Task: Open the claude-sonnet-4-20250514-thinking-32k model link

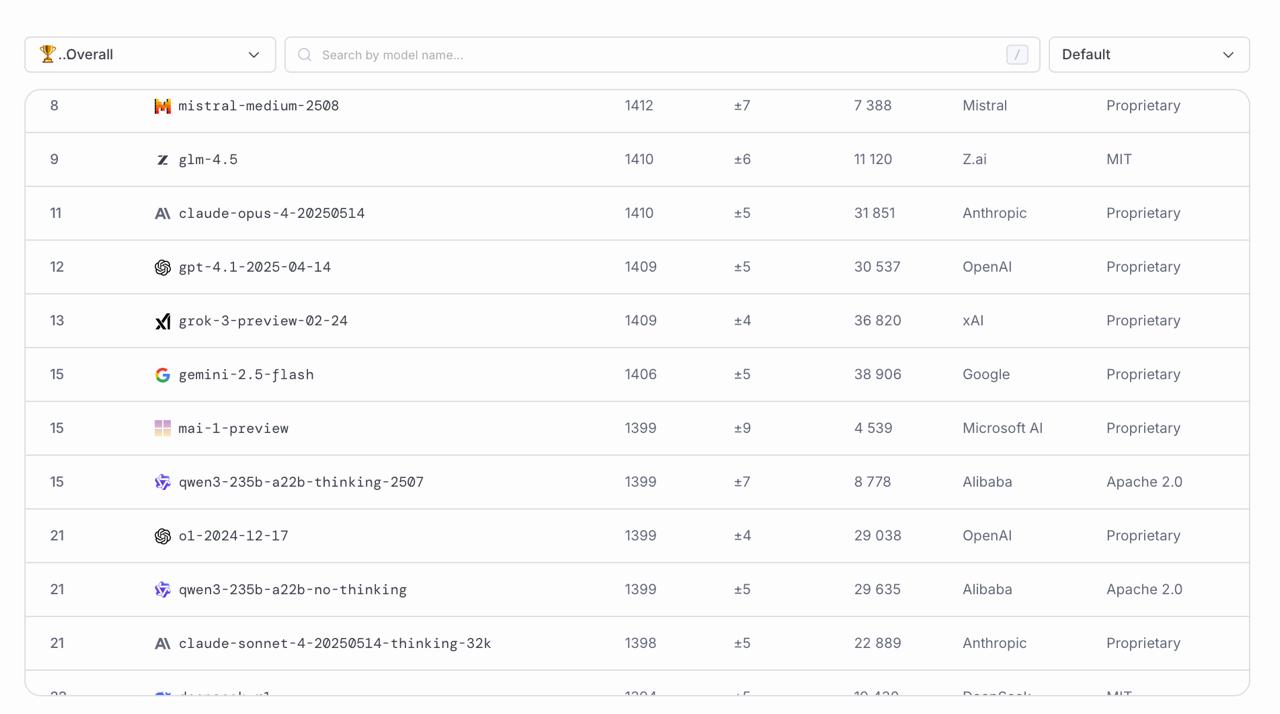Action: [x=334, y=644]
